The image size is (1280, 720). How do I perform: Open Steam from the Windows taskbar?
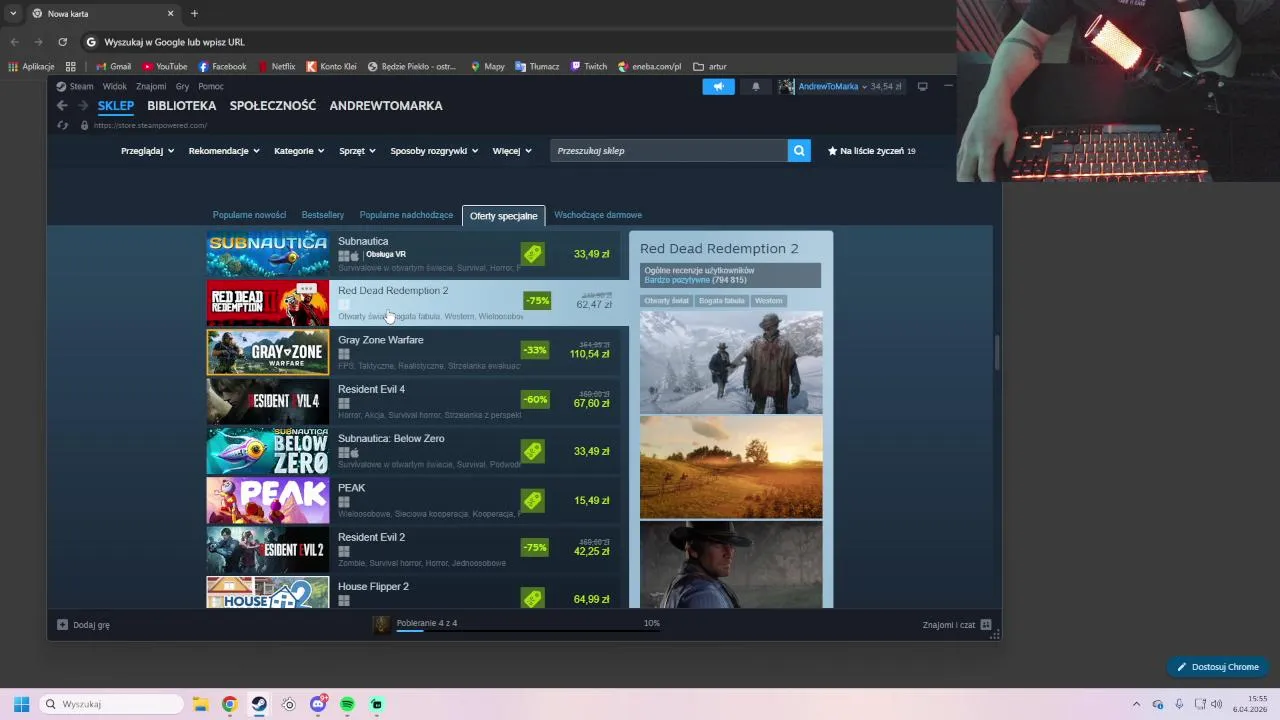(258, 704)
